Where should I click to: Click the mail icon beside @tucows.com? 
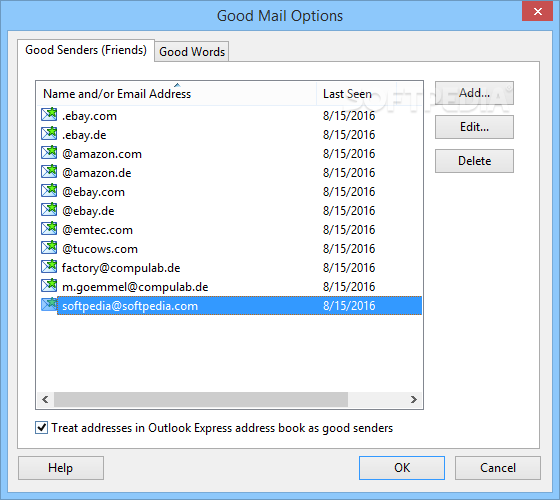(49, 247)
